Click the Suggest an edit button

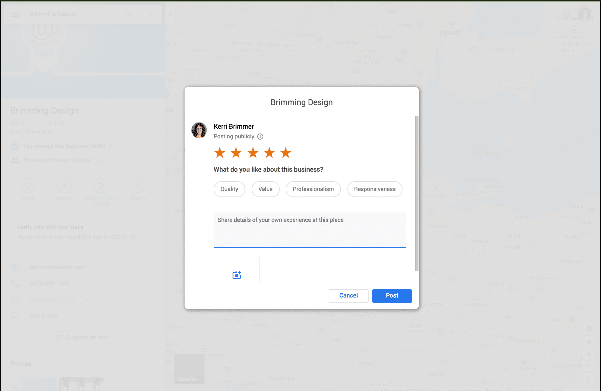click(x=82, y=337)
